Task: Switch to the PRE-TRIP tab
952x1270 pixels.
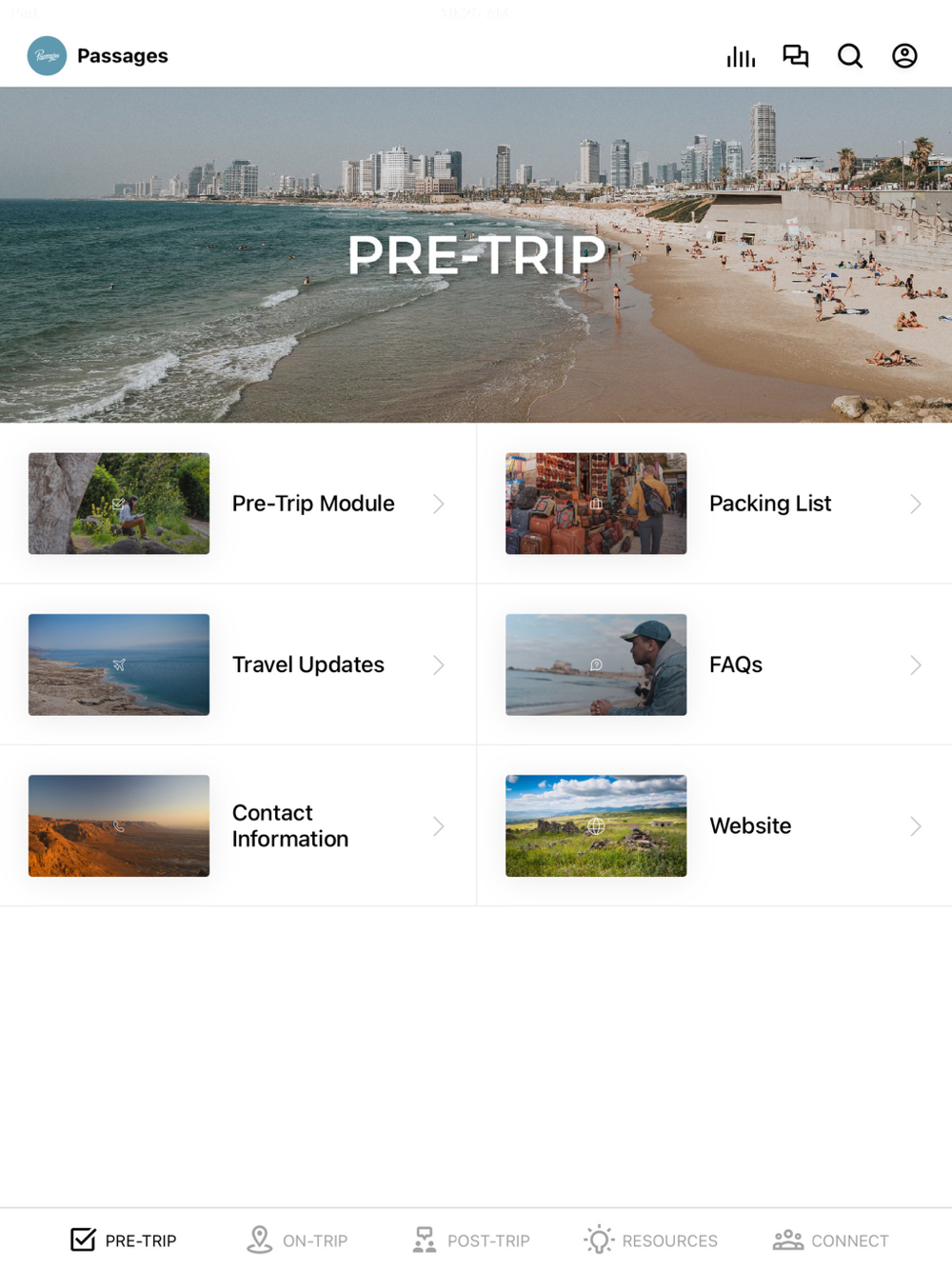Action: pos(124,1240)
